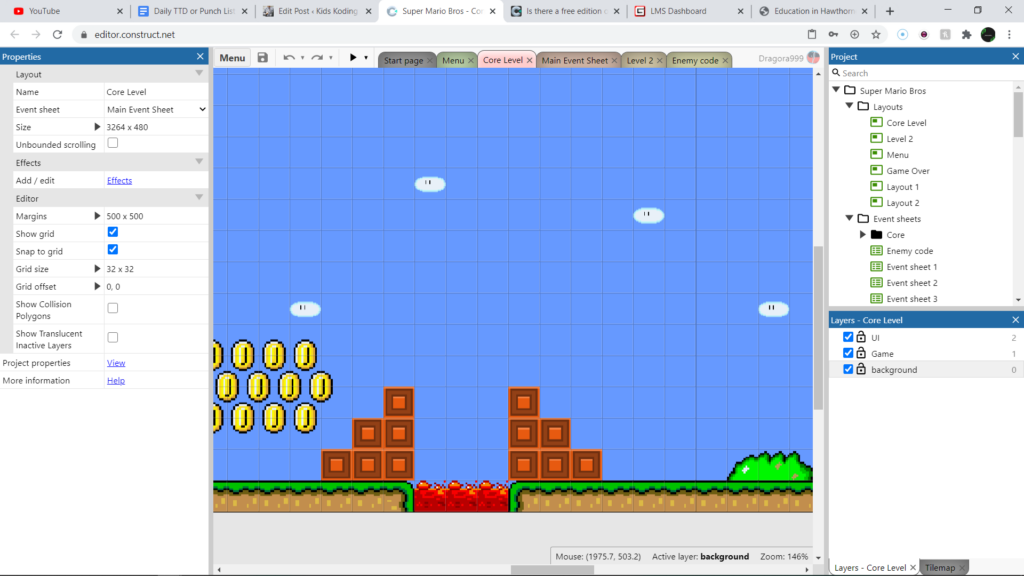The width and height of the screenshot is (1024, 576).
Task: Edit the layout Name field
Action: 156,92
